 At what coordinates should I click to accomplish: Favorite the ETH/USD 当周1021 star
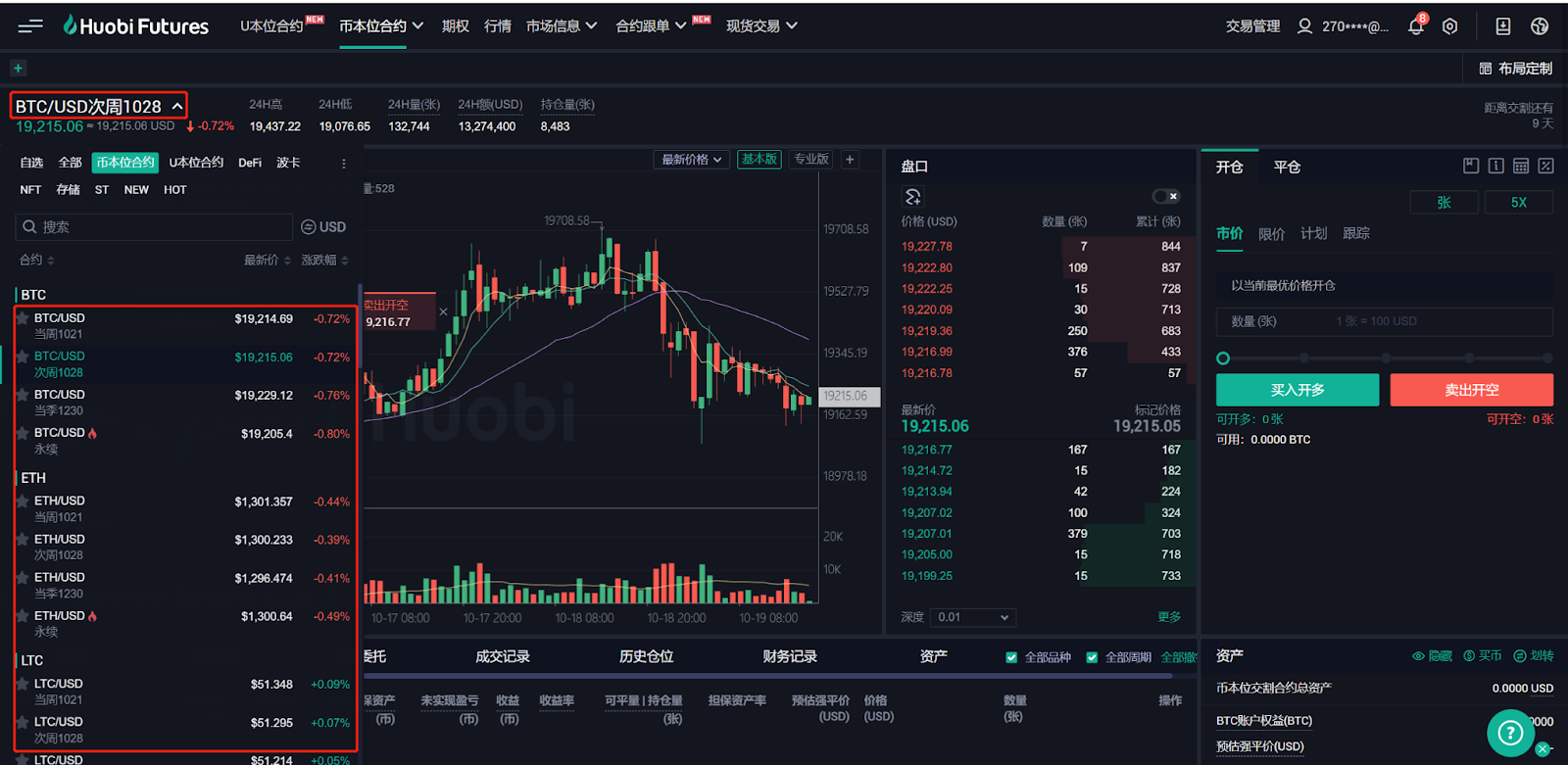click(x=23, y=501)
